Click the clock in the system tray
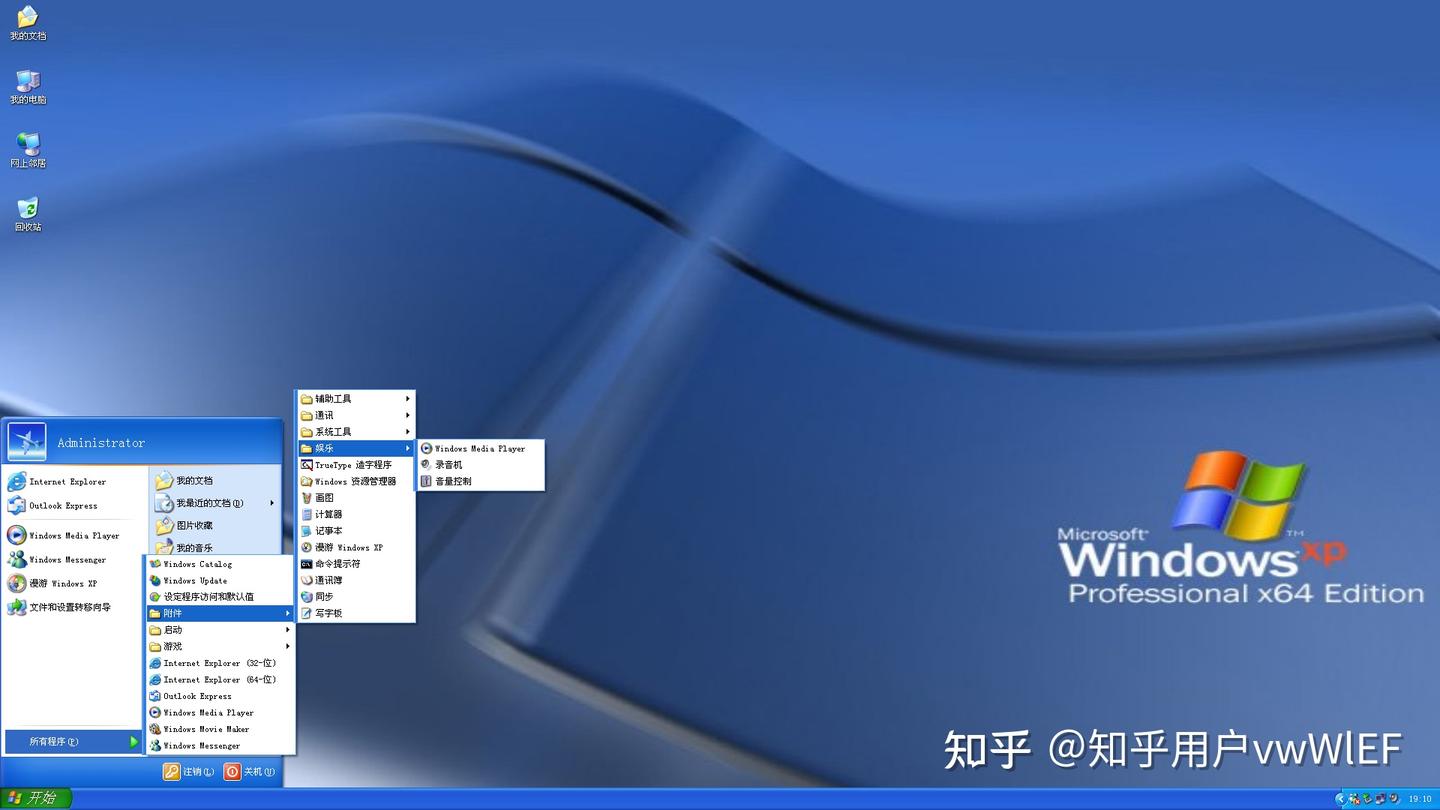The width and height of the screenshot is (1440, 810). [x=1421, y=798]
